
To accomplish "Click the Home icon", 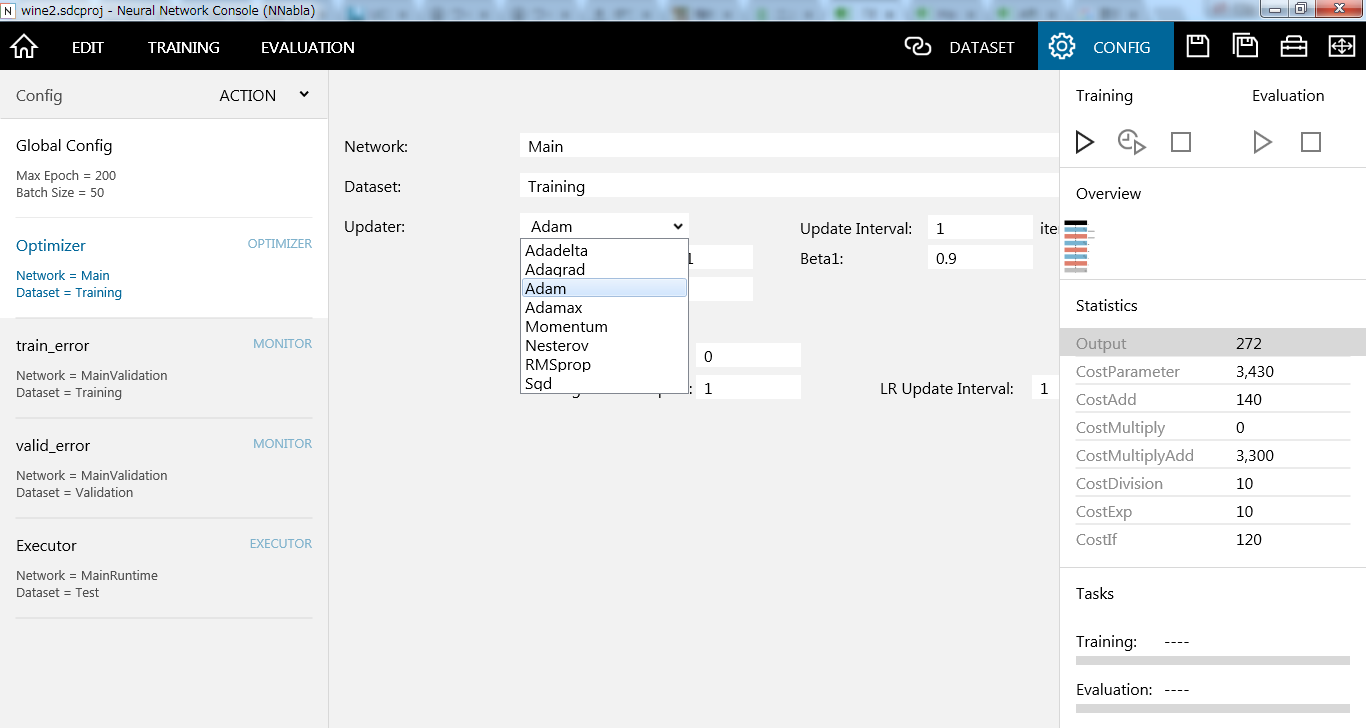I will [24, 47].
